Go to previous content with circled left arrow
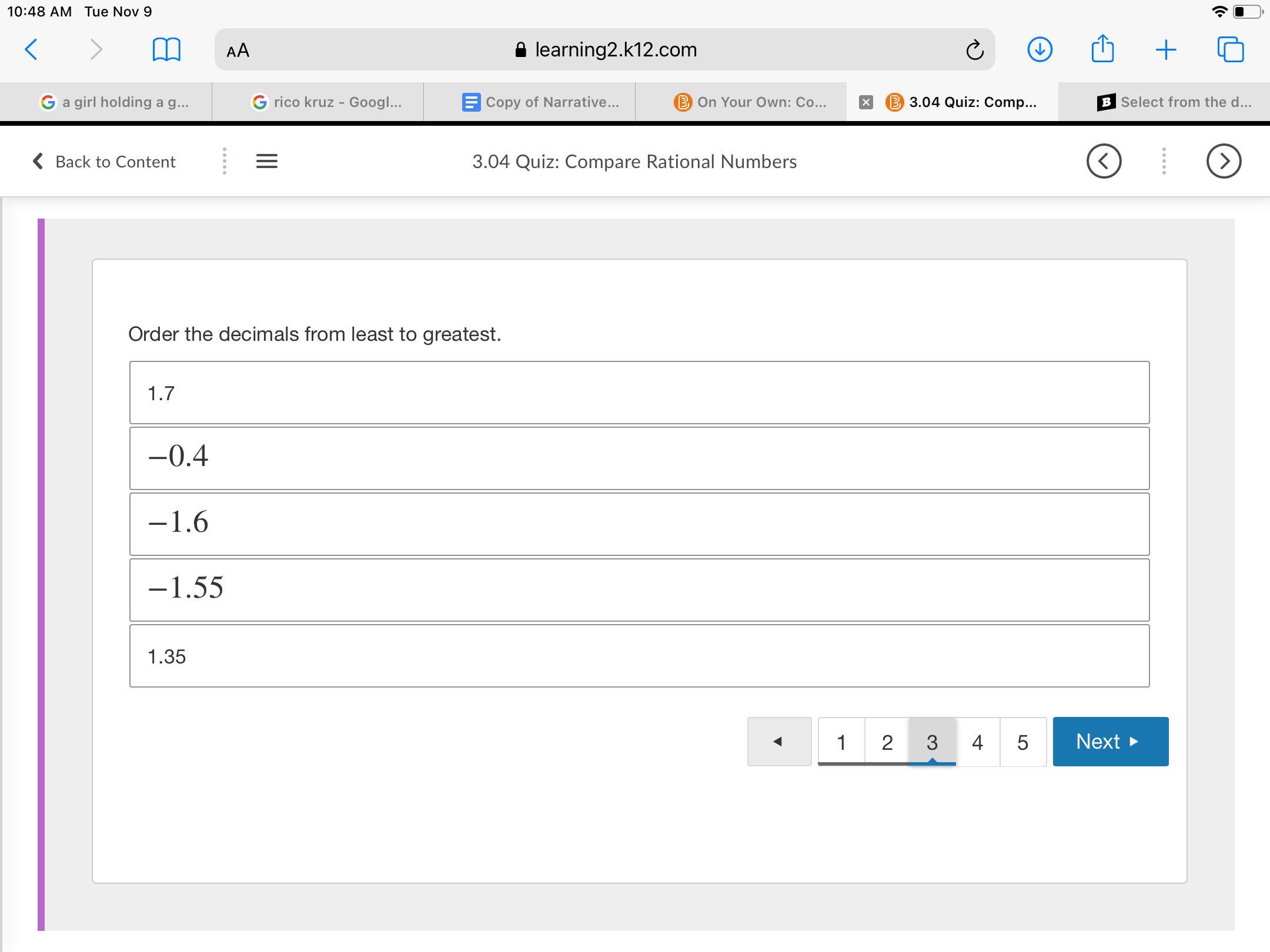Screen dimensions: 1270x952 point(1104,161)
